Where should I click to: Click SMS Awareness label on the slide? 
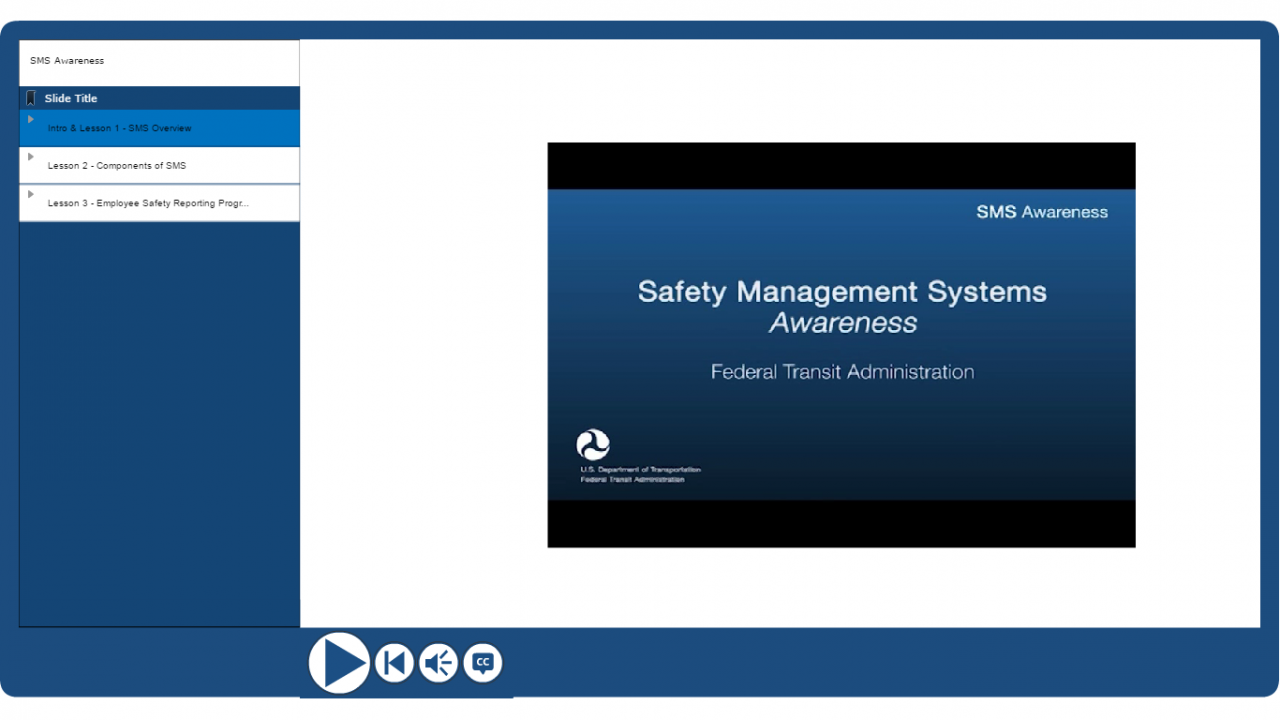point(1042,212)
